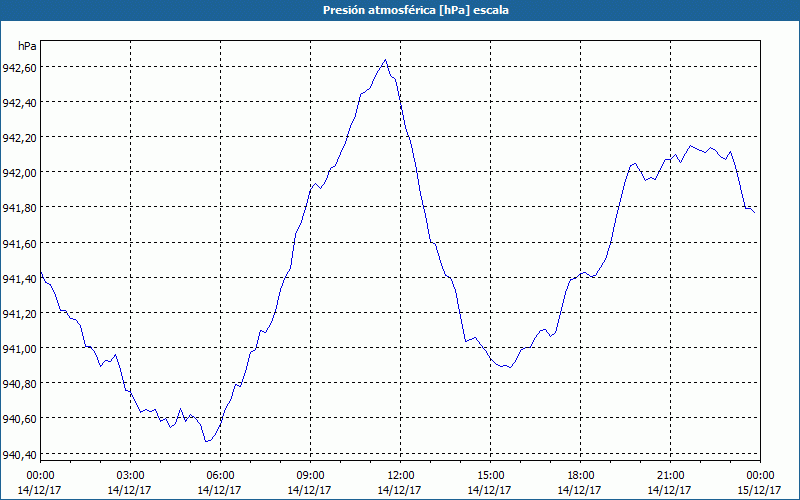Click the 941,60 y-axis value
The width and height of the screenshot is (800, 500).
point(19,243)
